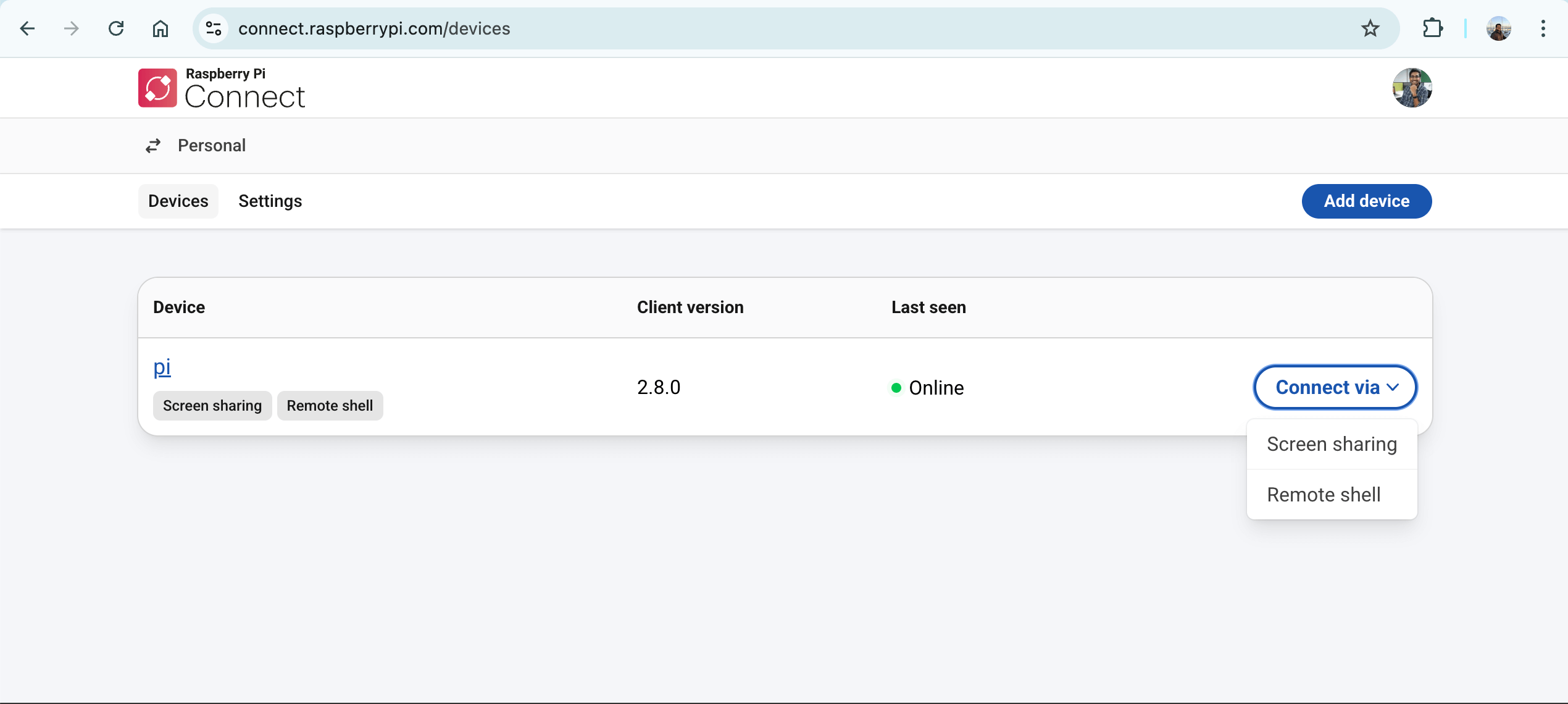Screen dimensions: 1568x704
Task: Open site information icon in address bar
Action: (x=214, y=28)
